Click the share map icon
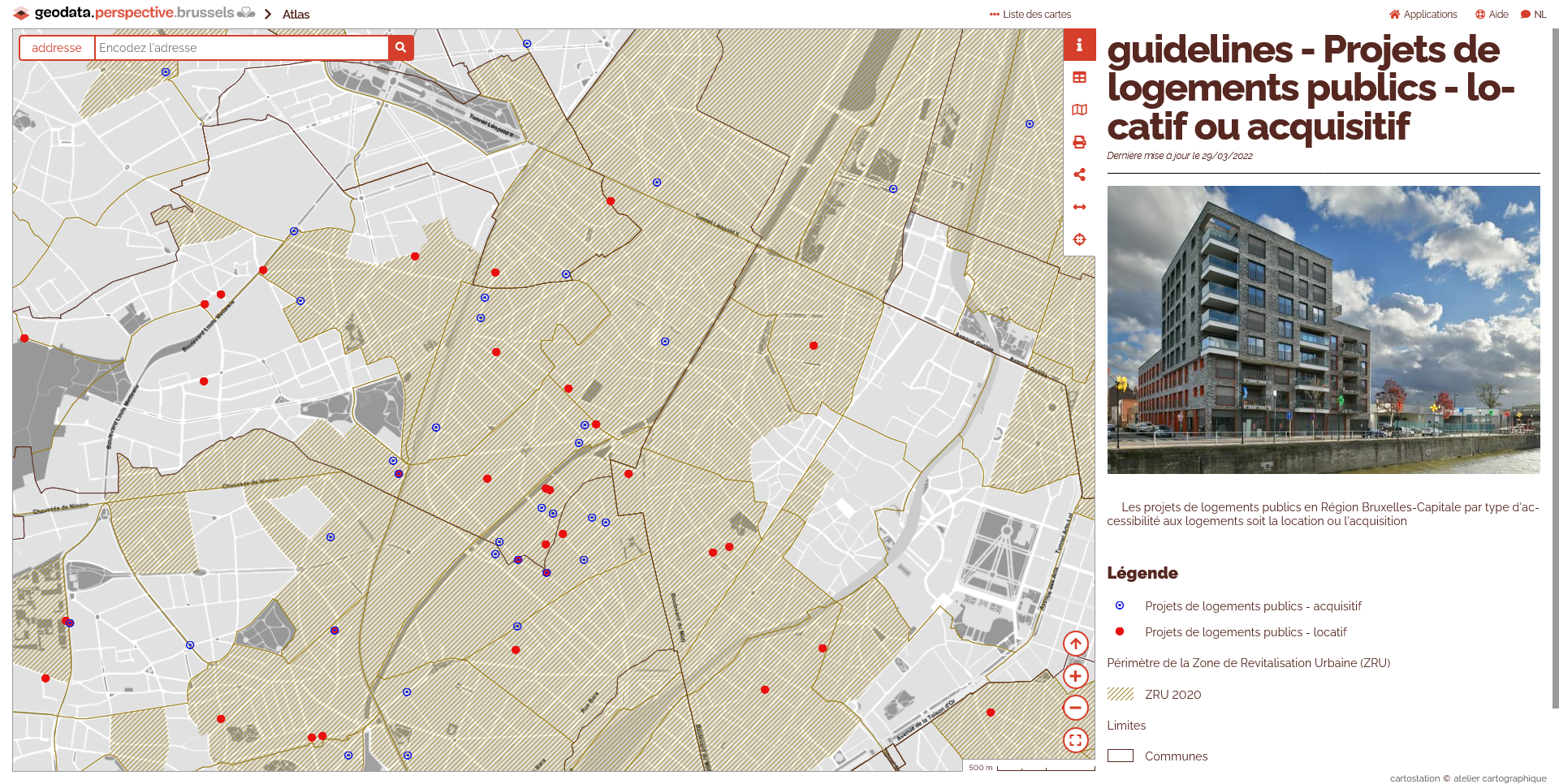 [1079, 174]
